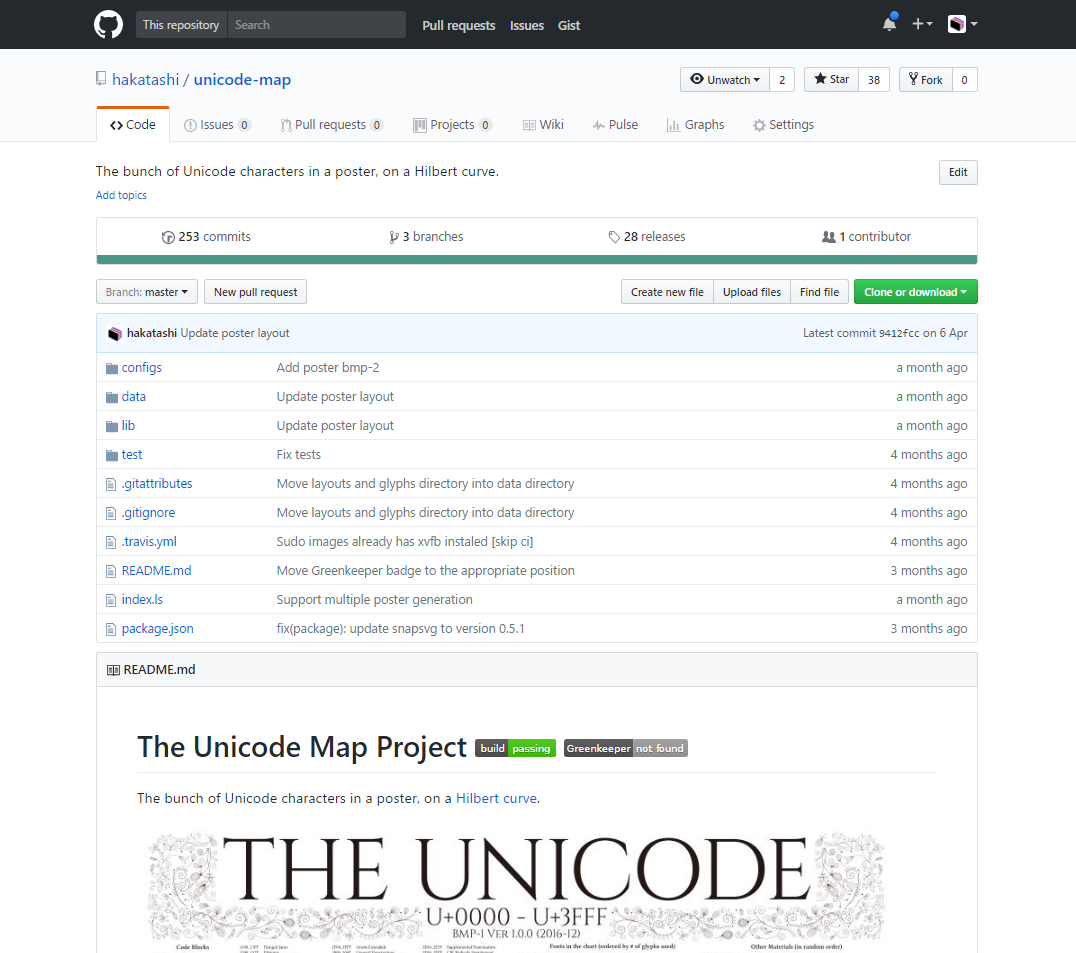Open the index.ls file
This screenshot has height=953, width=1076.
pyautogui.click(x=142, y=600)
